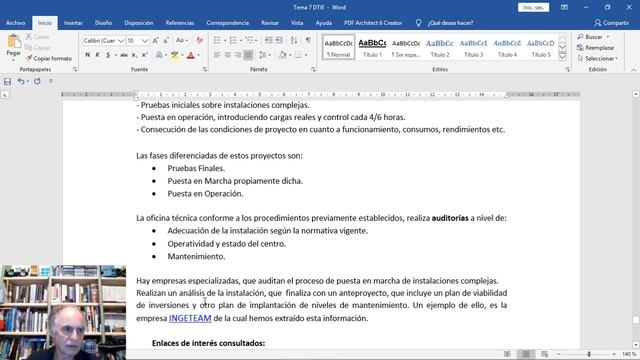
Task: Click the Buscar find button
Action: coord(590,37)
